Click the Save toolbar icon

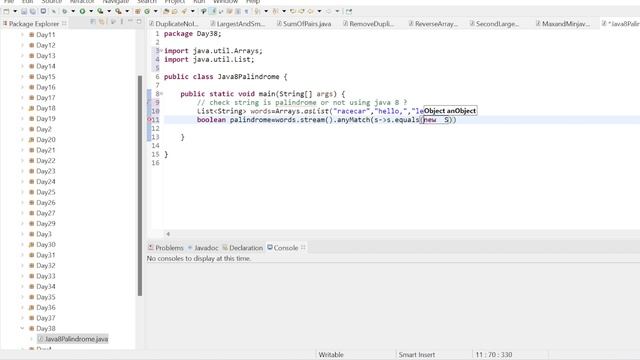click(x=24, y=11)
